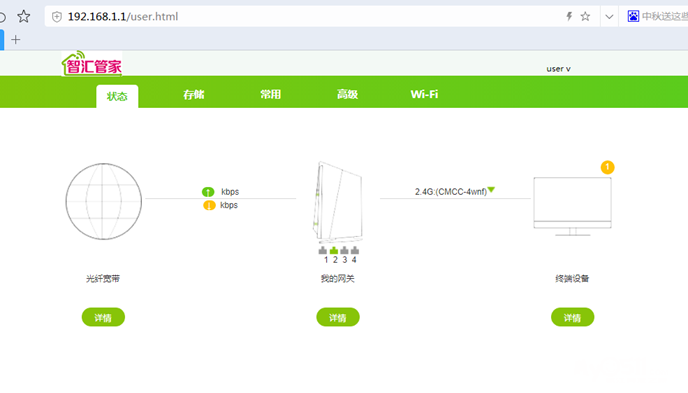Open the Wi-Fi tab
This screenshot has width=688, height=393.
pyautogui.click(x=424, y=94)
